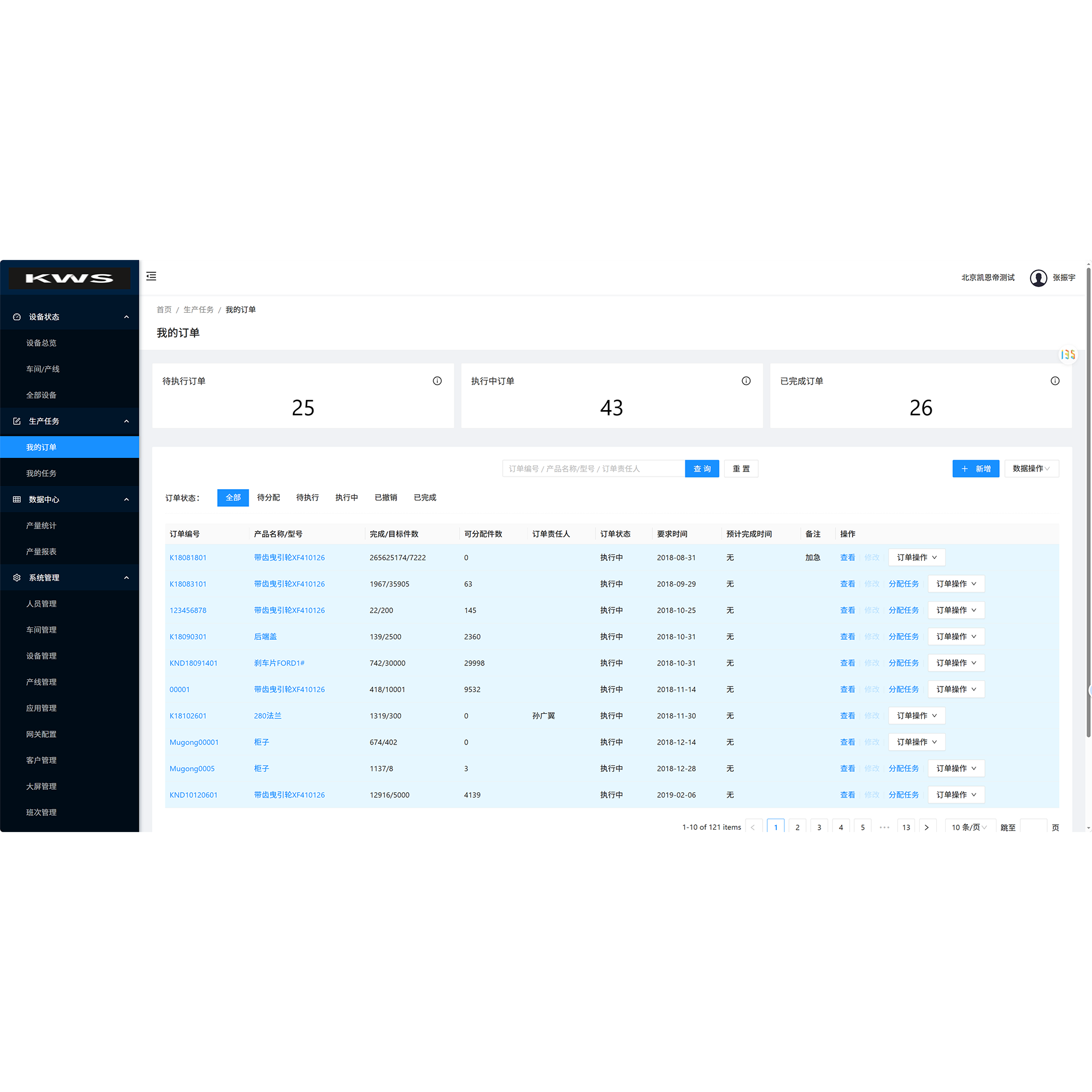Screen dimensions: 1092x1092
Task: Click the 重置 reset button
Action: 741,469
